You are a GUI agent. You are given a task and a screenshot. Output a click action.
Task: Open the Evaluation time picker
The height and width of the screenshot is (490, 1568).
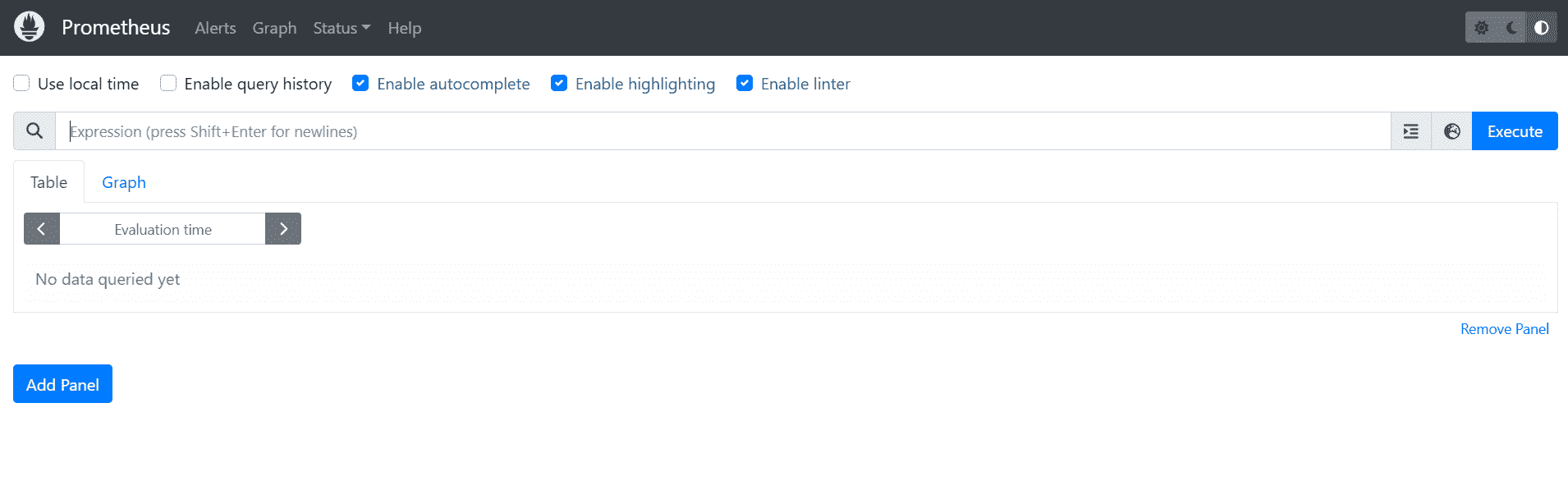pyautogui.click(x=163, y=228)
